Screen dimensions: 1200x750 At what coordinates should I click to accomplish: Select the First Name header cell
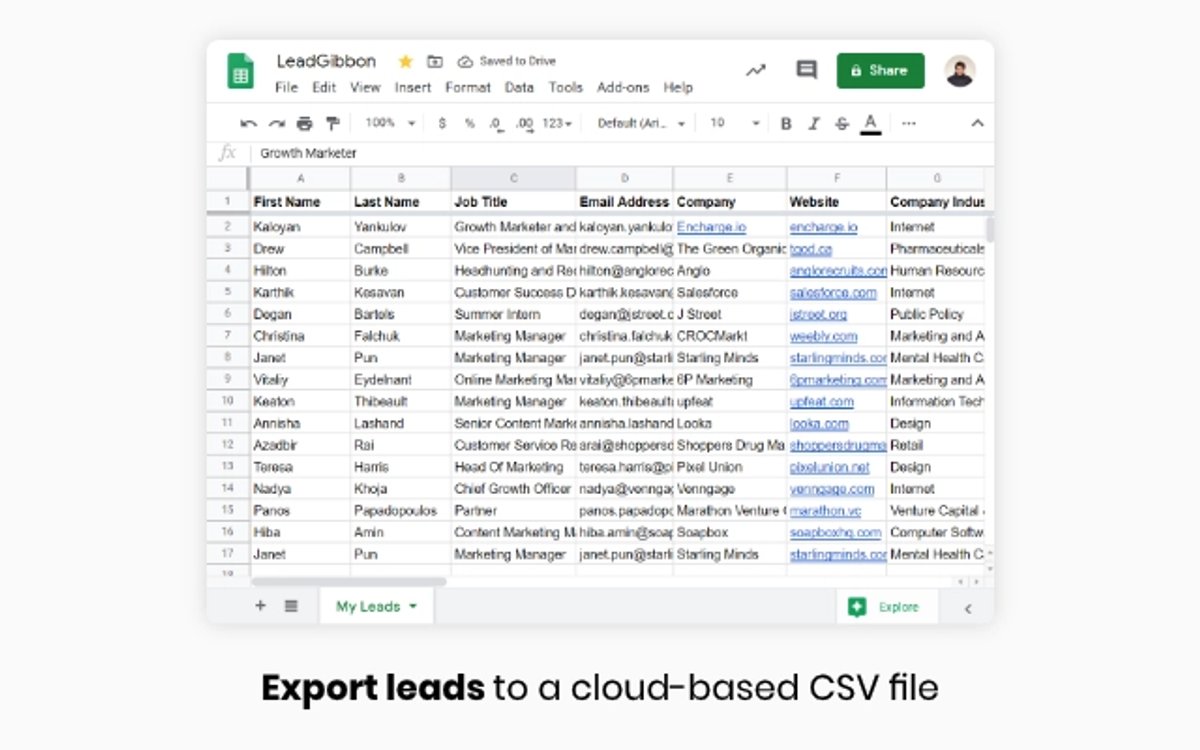tap(299, 201)
